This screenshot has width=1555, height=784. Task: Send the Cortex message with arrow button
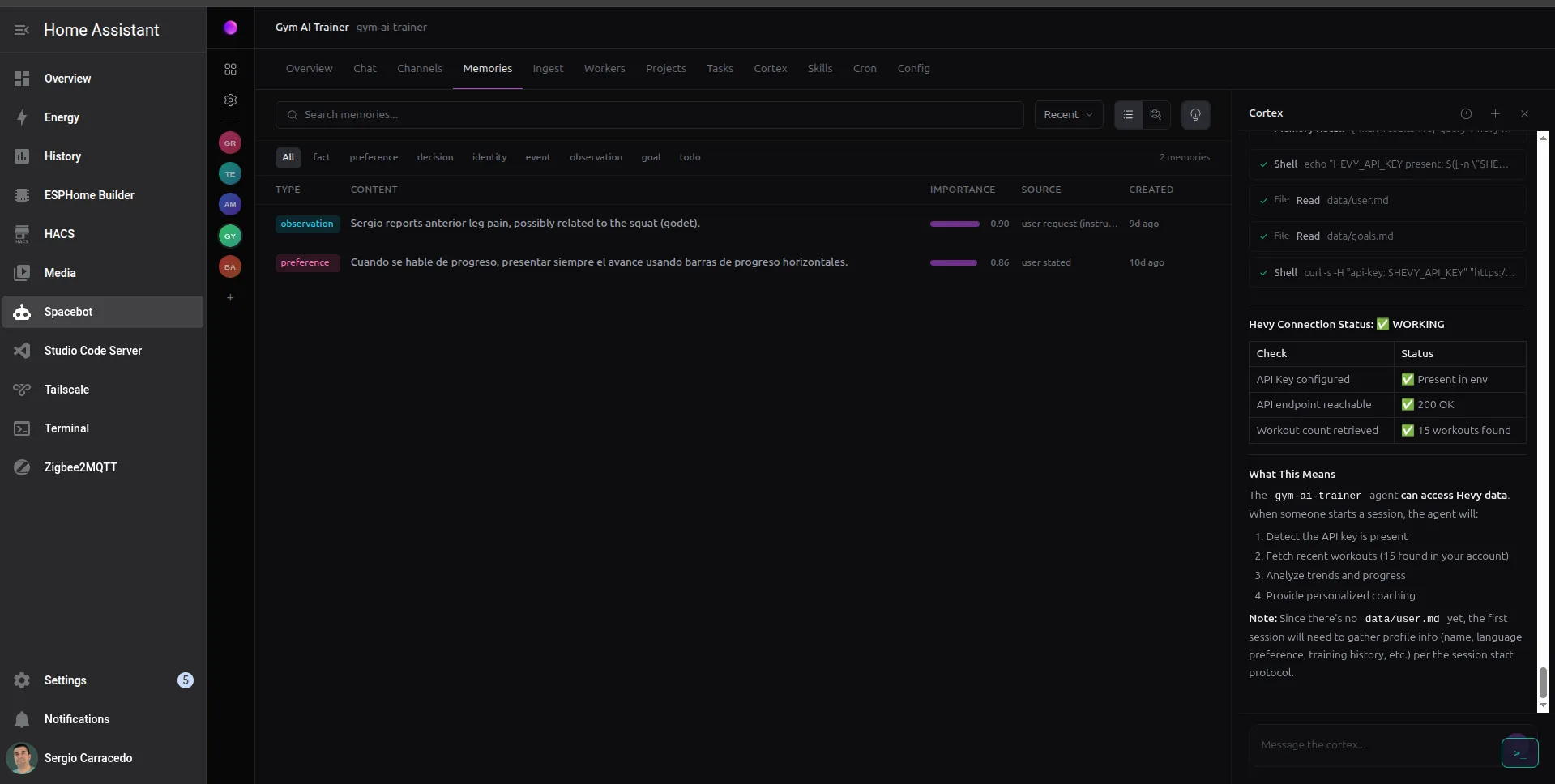[1519, 752]
